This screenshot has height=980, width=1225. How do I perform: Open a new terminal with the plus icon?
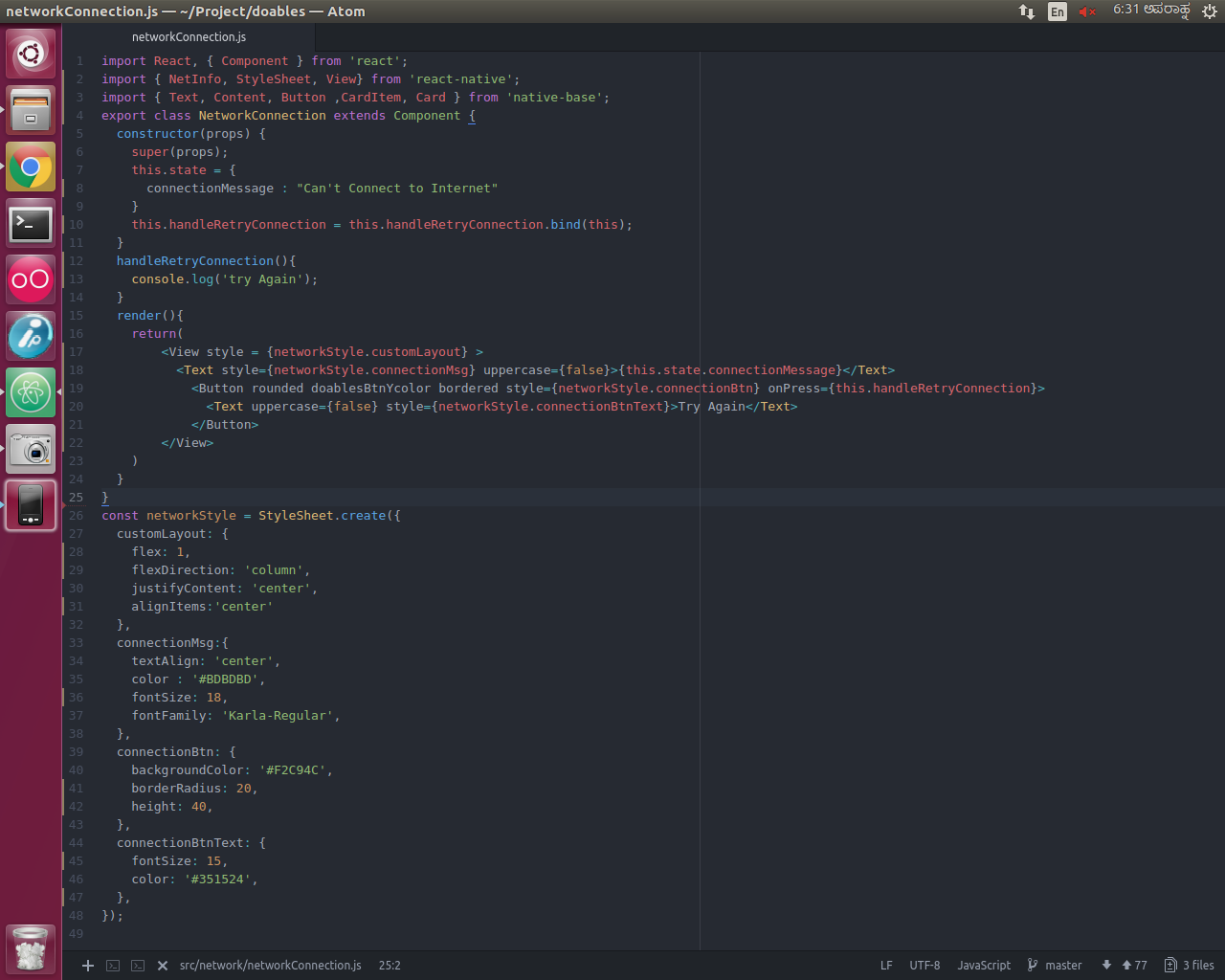pyautogui.click(x=87, y=966)
